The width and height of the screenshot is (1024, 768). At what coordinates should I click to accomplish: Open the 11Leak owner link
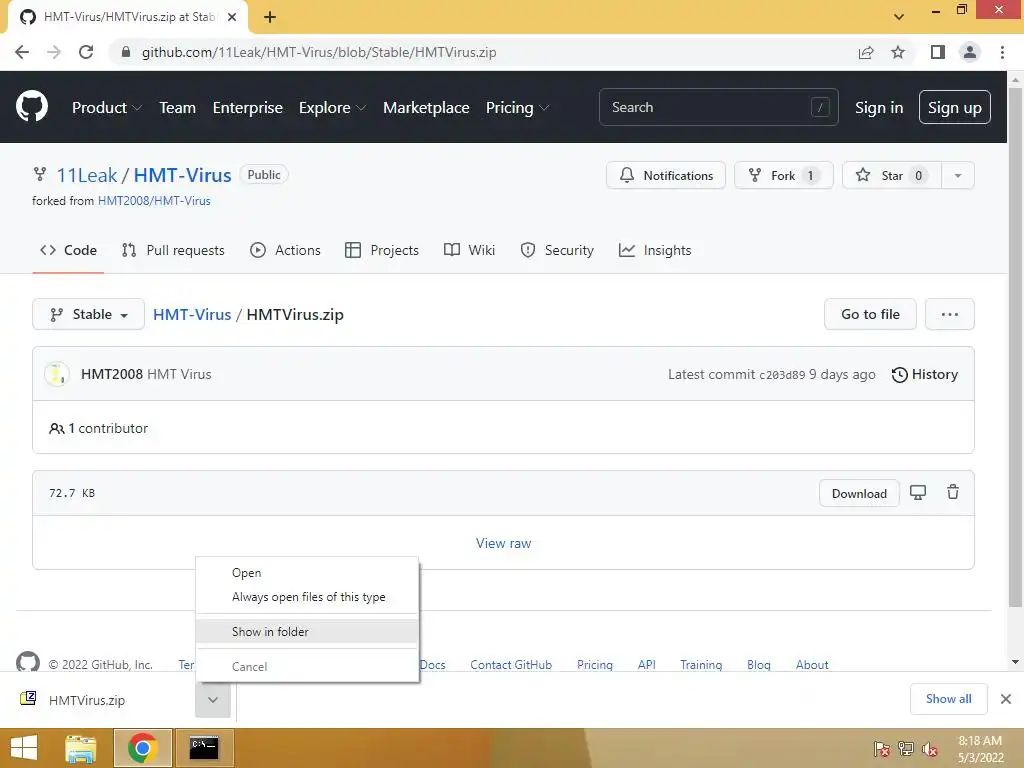point(87,175)
